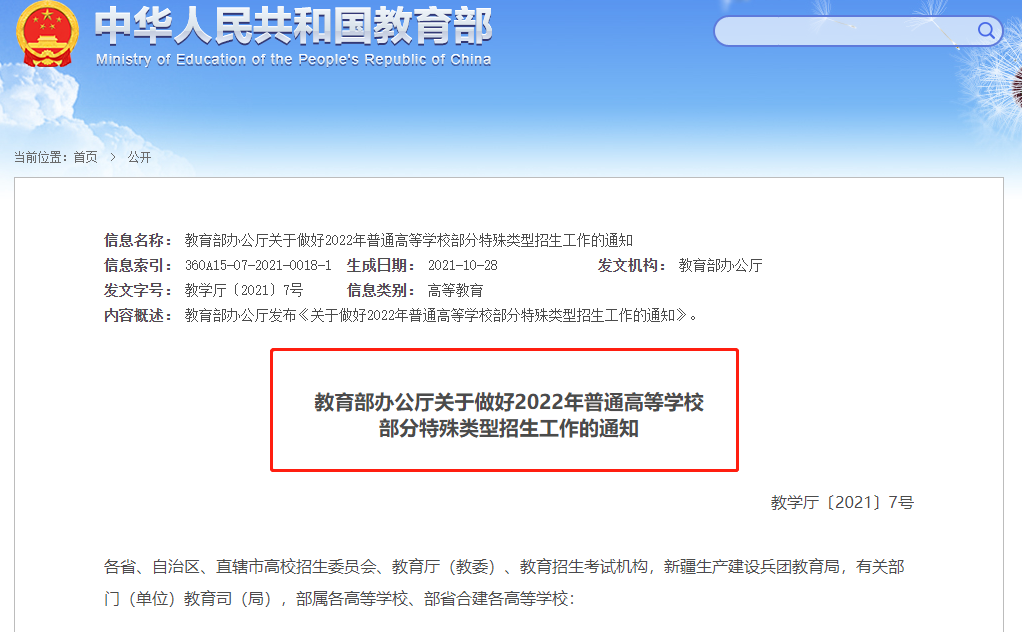Click the 高等教育 information category value
The image size is (1022, 632).
(456, 291)
